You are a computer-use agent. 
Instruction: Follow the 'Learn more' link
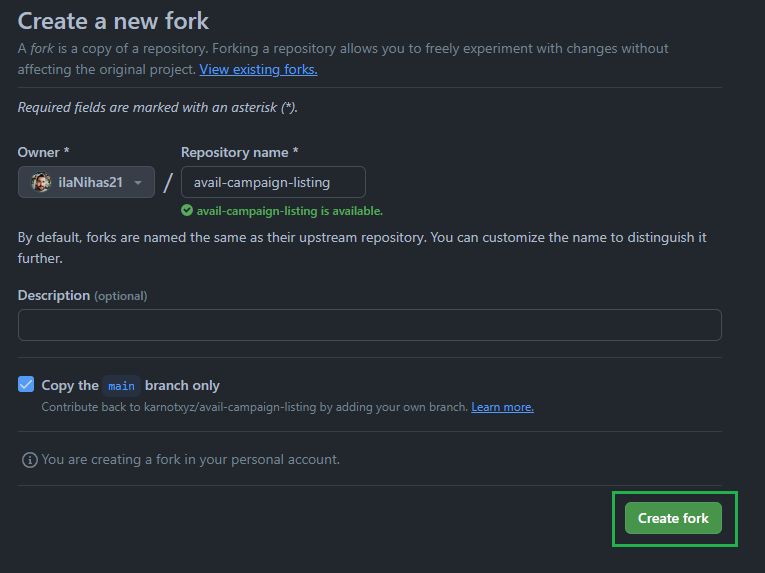coord(503,407)
